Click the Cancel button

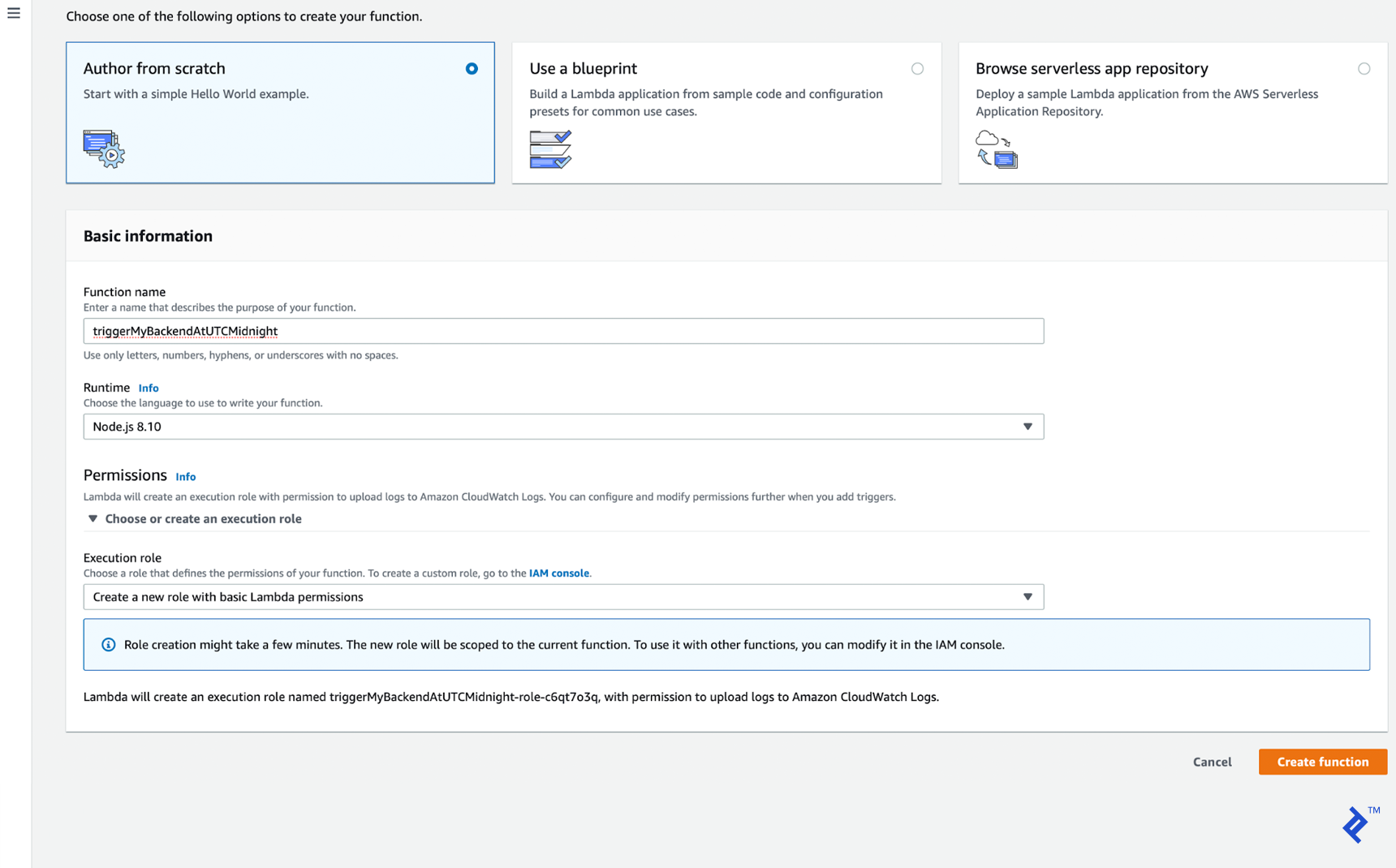1212,762
